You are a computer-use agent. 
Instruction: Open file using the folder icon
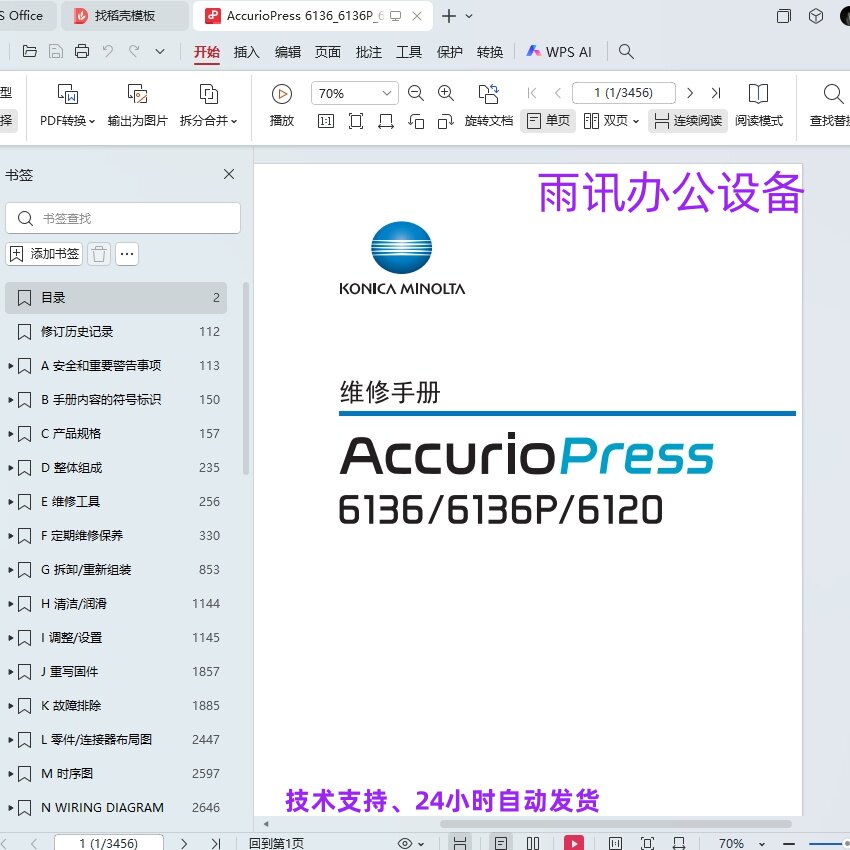coord(29,51)
